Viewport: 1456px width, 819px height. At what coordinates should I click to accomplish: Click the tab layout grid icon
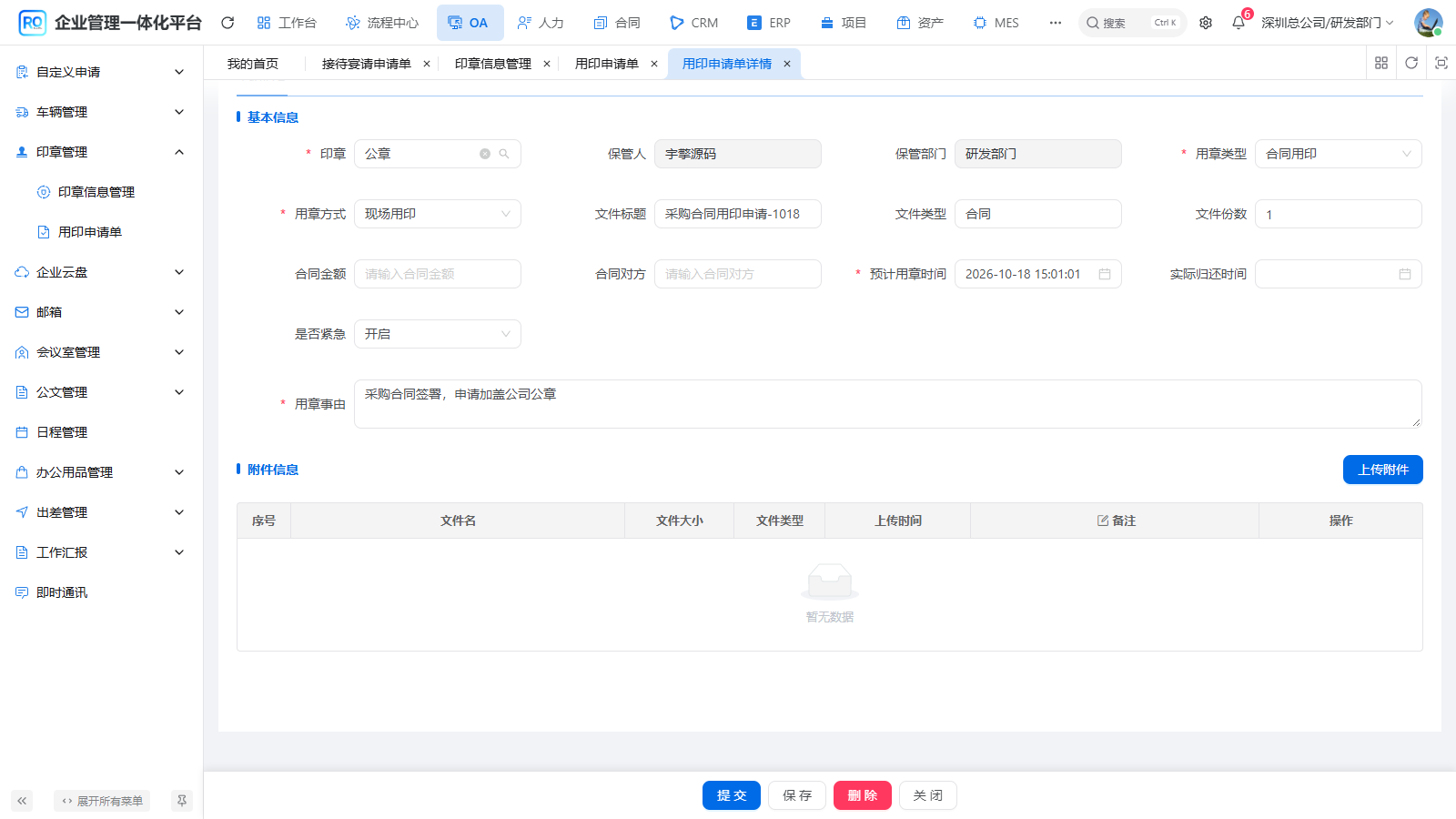[x=1381, y=63]
